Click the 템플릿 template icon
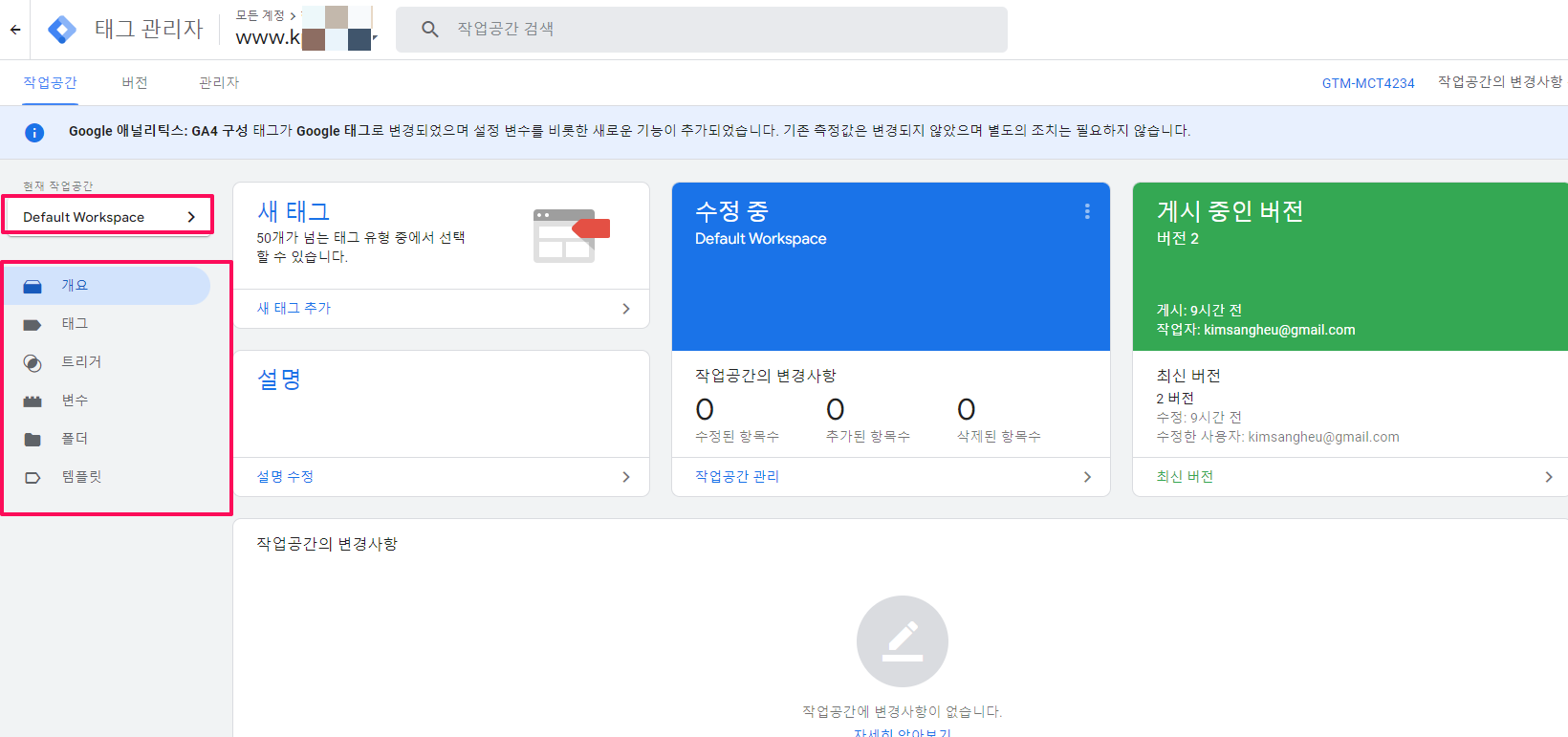The height and width of the screenshot is (737, 1568). (33, 477)
